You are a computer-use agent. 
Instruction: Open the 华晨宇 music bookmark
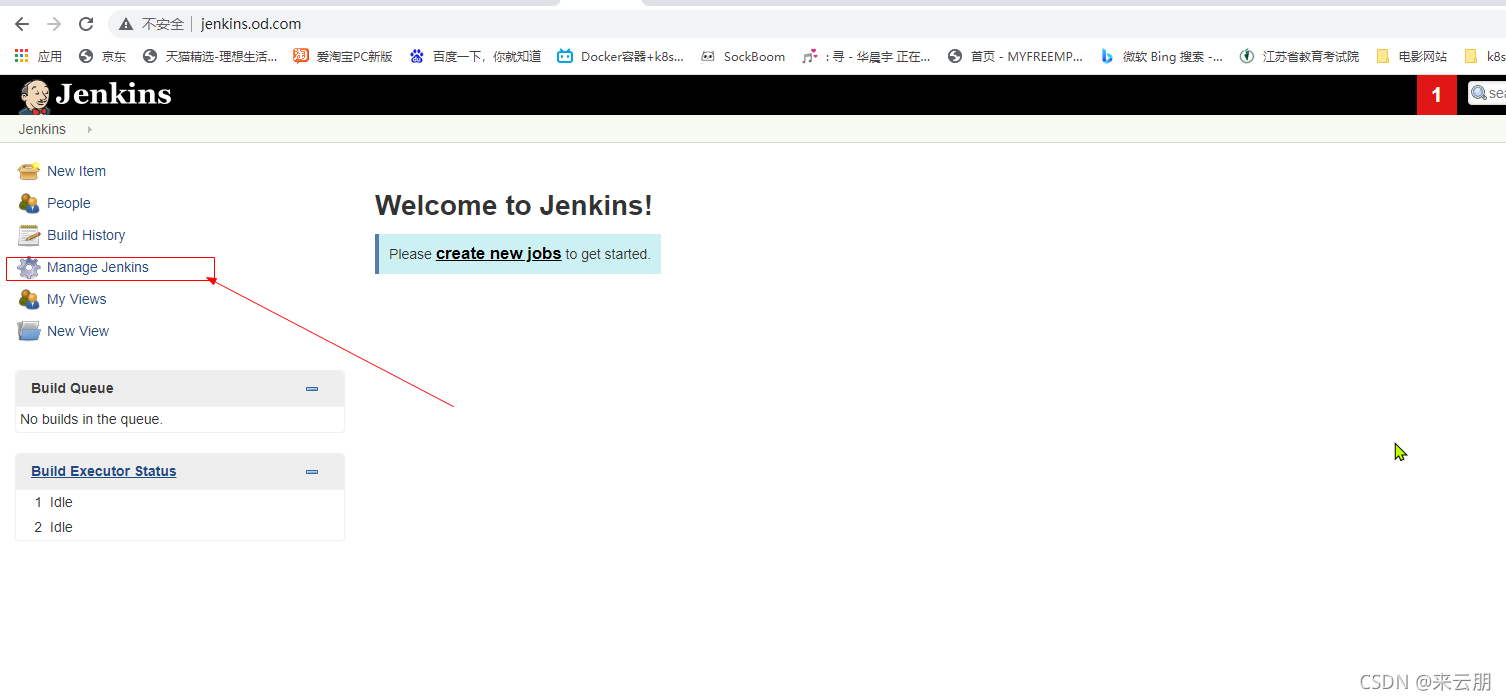(x=866, y=56)
